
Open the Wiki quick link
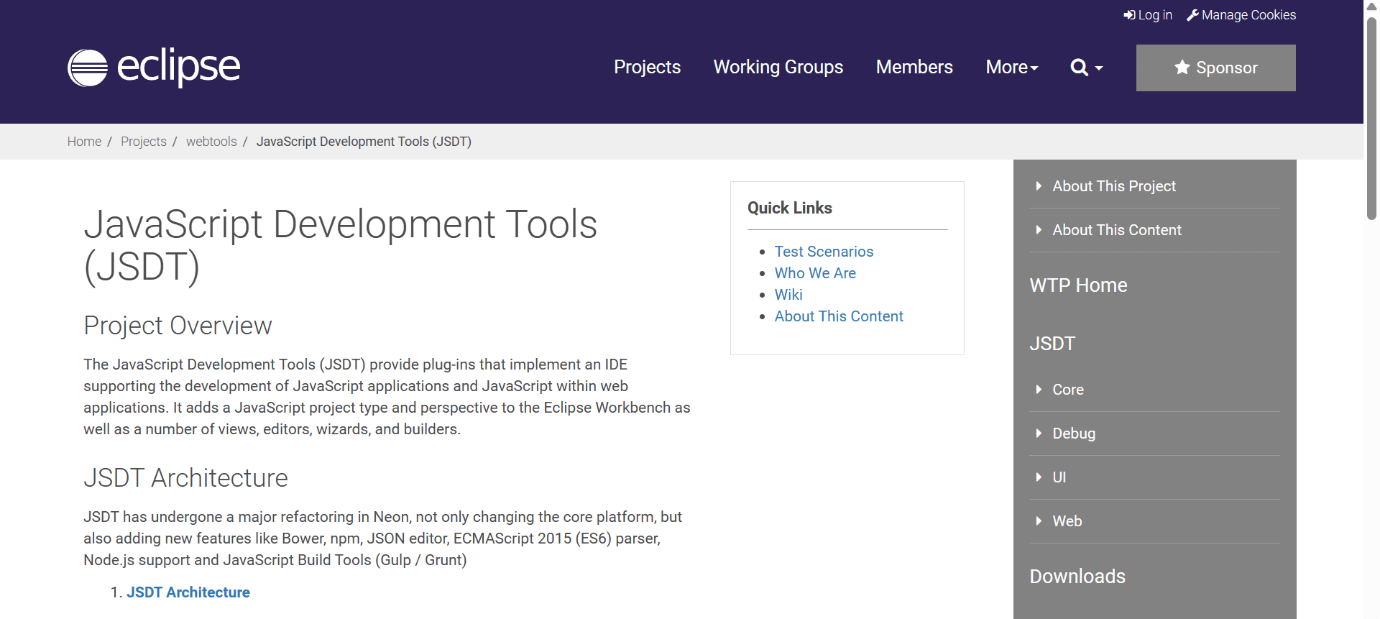[x=788, y=295]
